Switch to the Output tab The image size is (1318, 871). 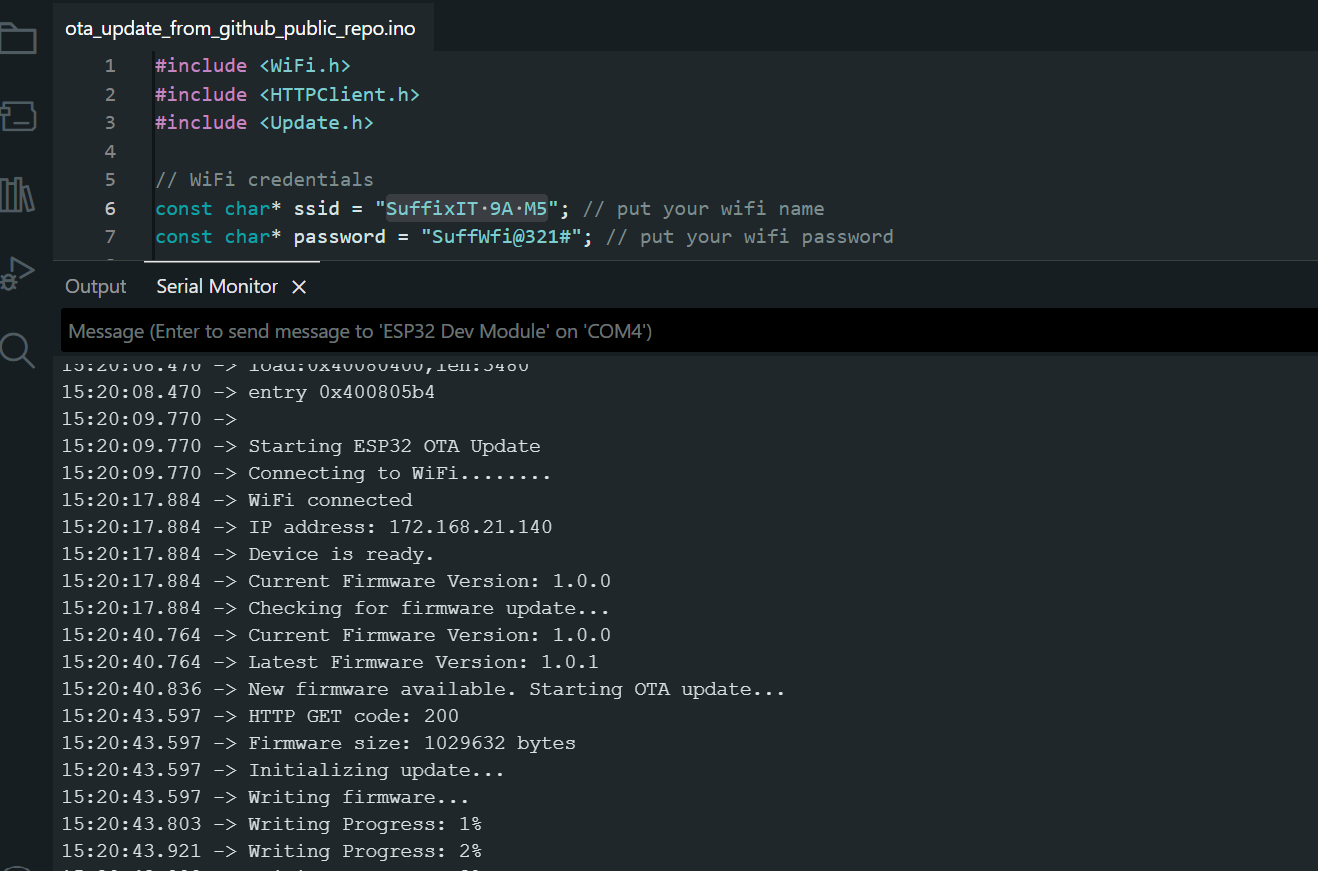click(x=96, y=287)
